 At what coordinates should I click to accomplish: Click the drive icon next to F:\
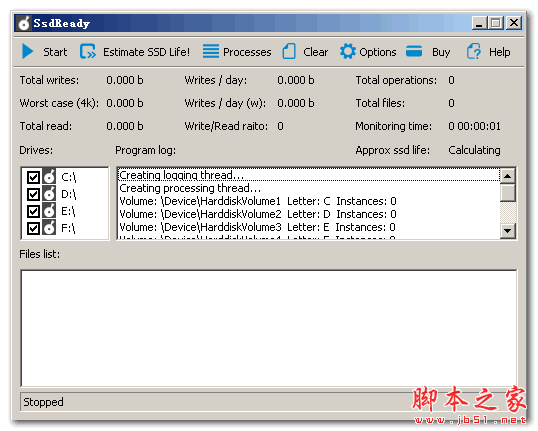pos(49,228)
